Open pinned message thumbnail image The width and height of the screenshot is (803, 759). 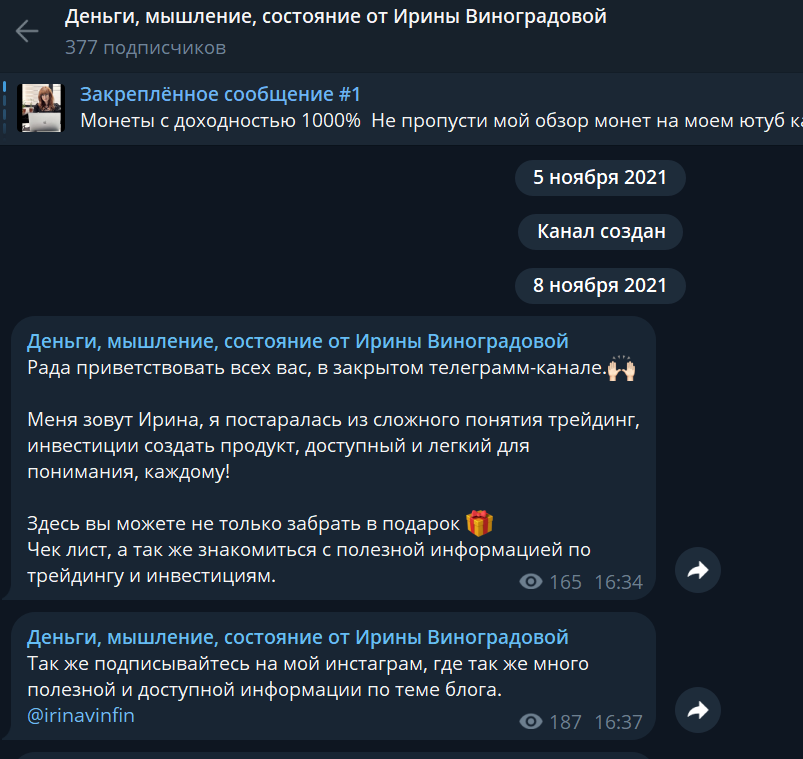pyautogui.click(x=41, y=108)
